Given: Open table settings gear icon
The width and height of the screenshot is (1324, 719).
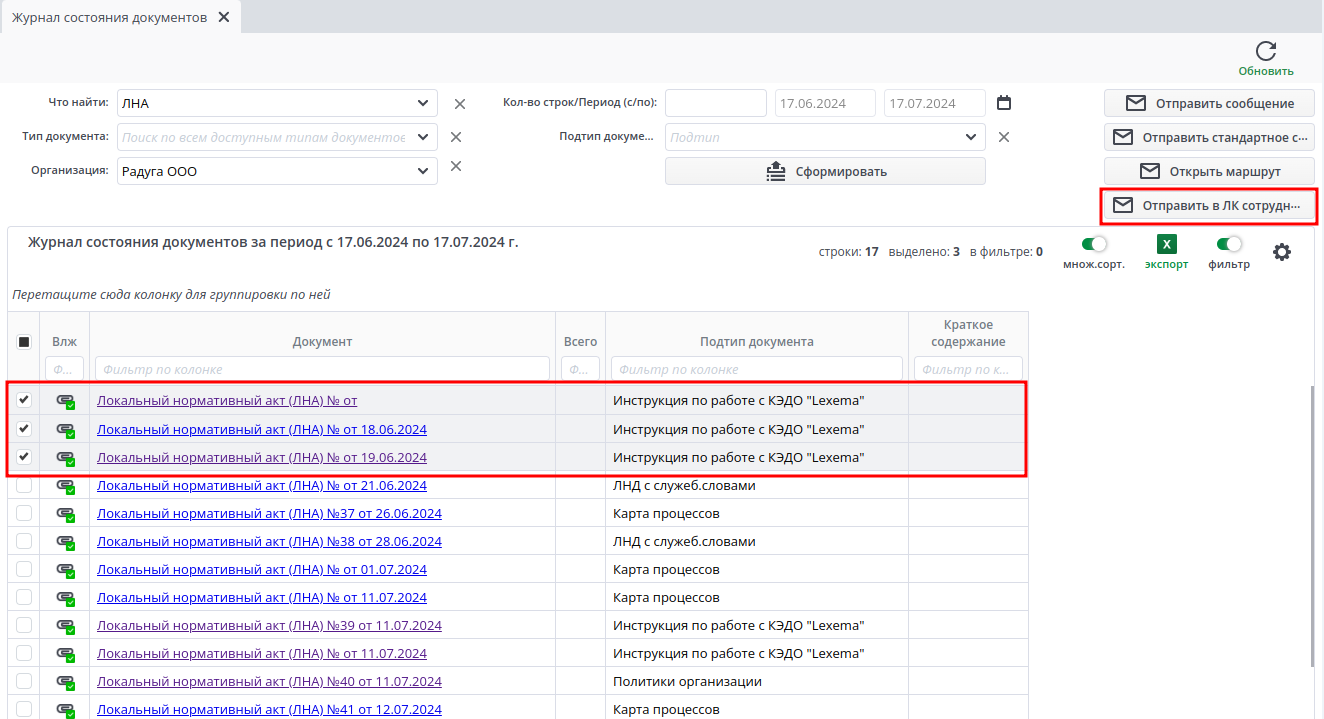Looking at the screenshot, I should point(1282,252).
